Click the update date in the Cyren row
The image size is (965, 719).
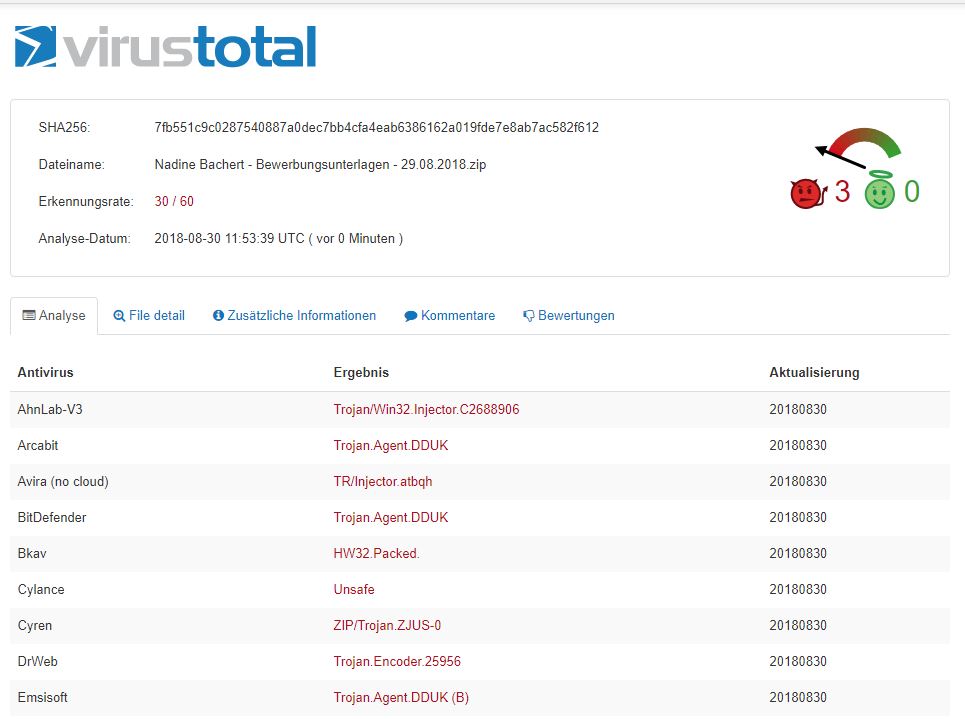click(798, 625)
